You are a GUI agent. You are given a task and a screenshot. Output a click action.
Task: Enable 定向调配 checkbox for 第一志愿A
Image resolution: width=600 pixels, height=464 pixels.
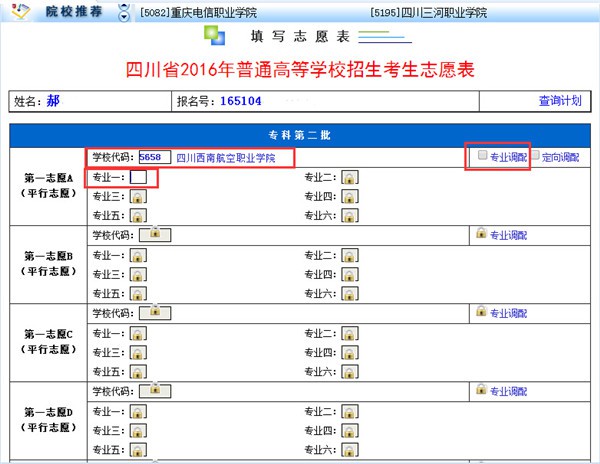click(x=535, y=155)
